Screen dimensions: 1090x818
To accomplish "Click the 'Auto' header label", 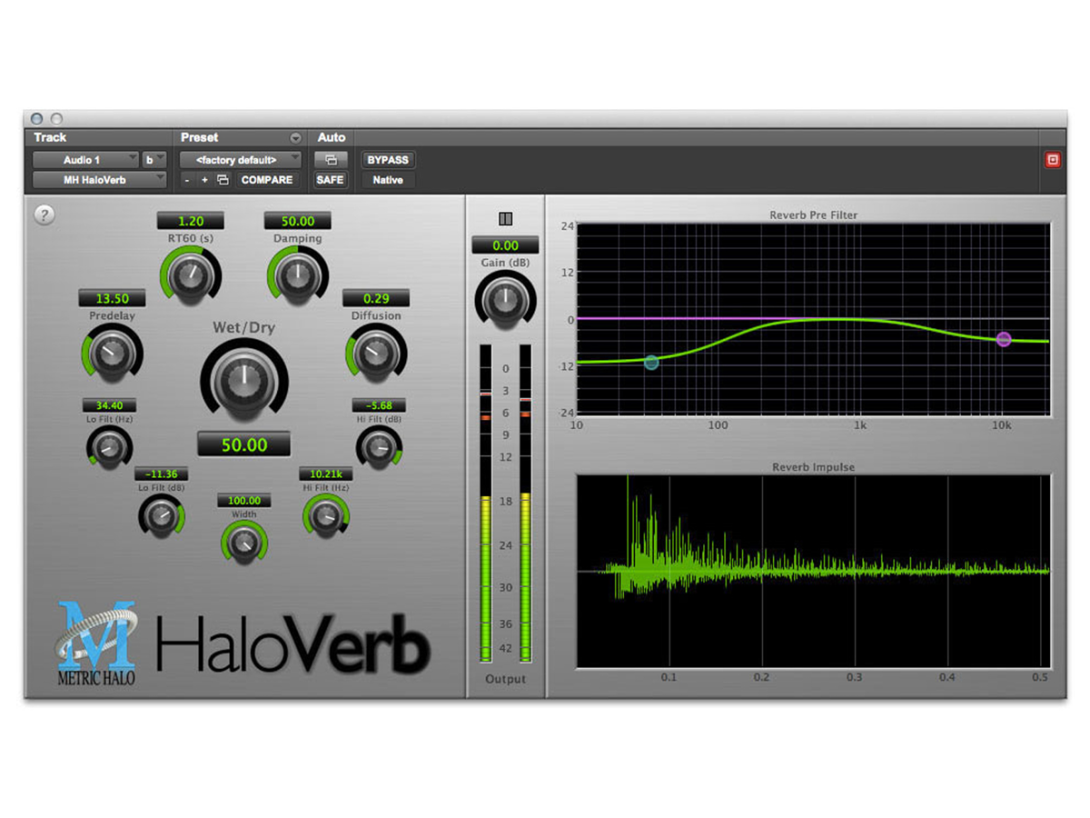I will click(x=332, y=138).
